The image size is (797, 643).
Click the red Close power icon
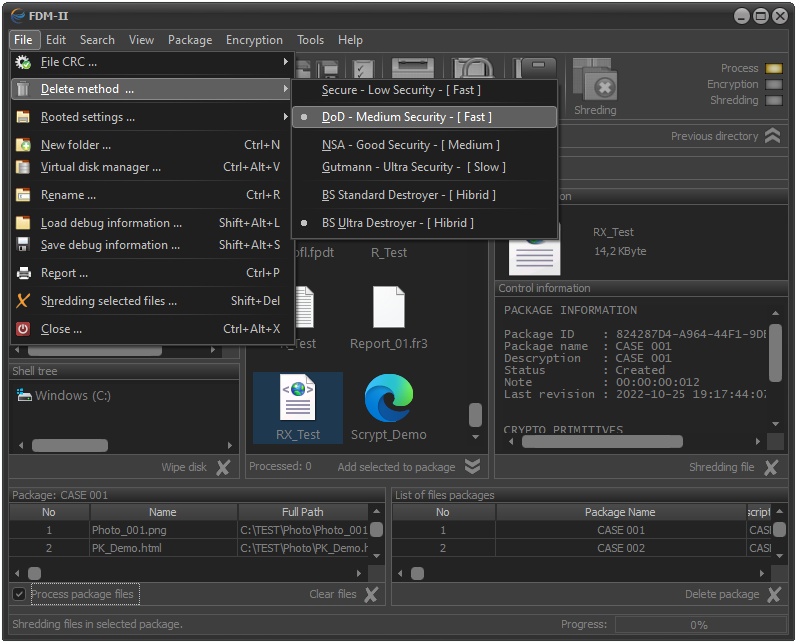(x=23, y=329)
